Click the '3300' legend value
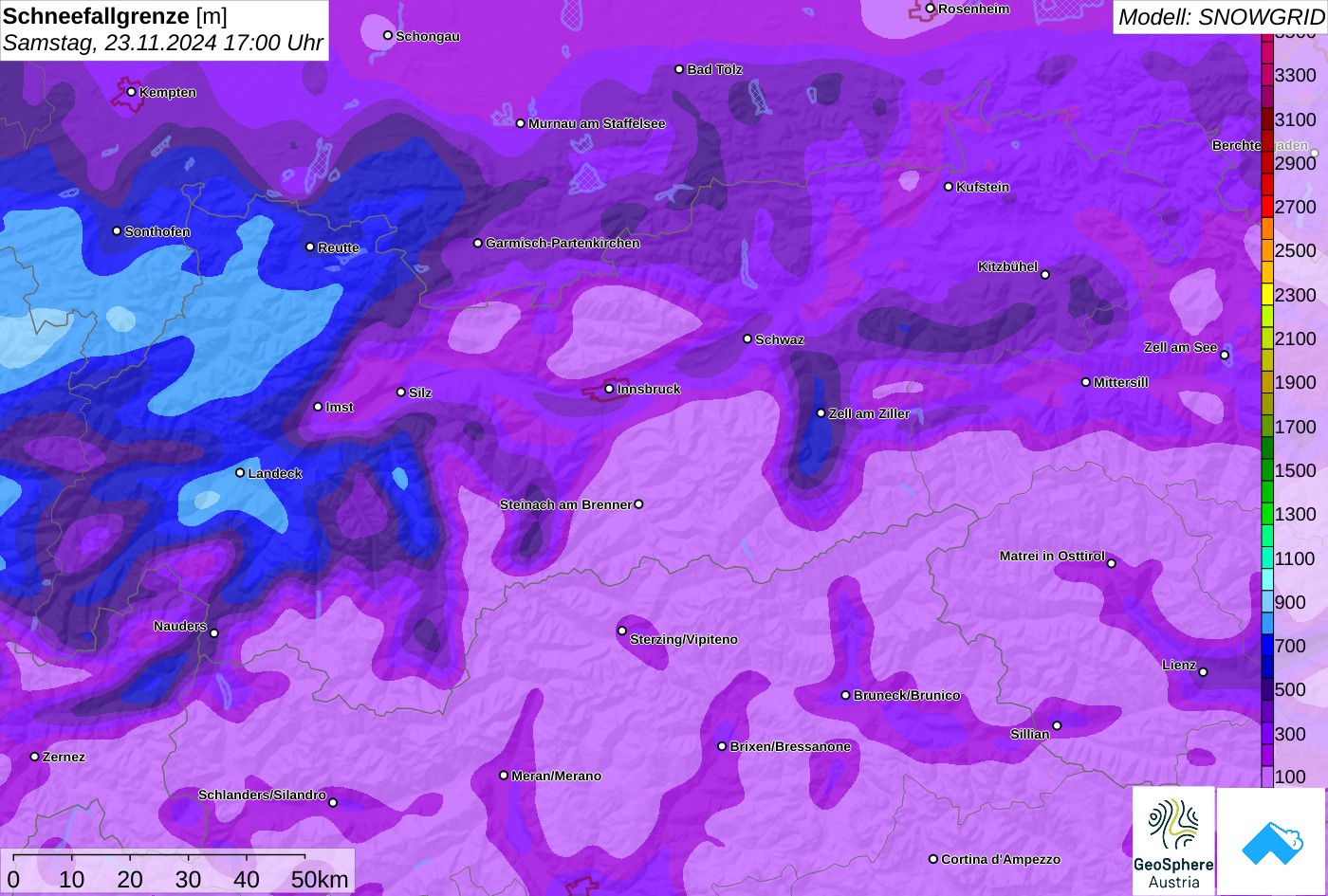 (1296, 75)
